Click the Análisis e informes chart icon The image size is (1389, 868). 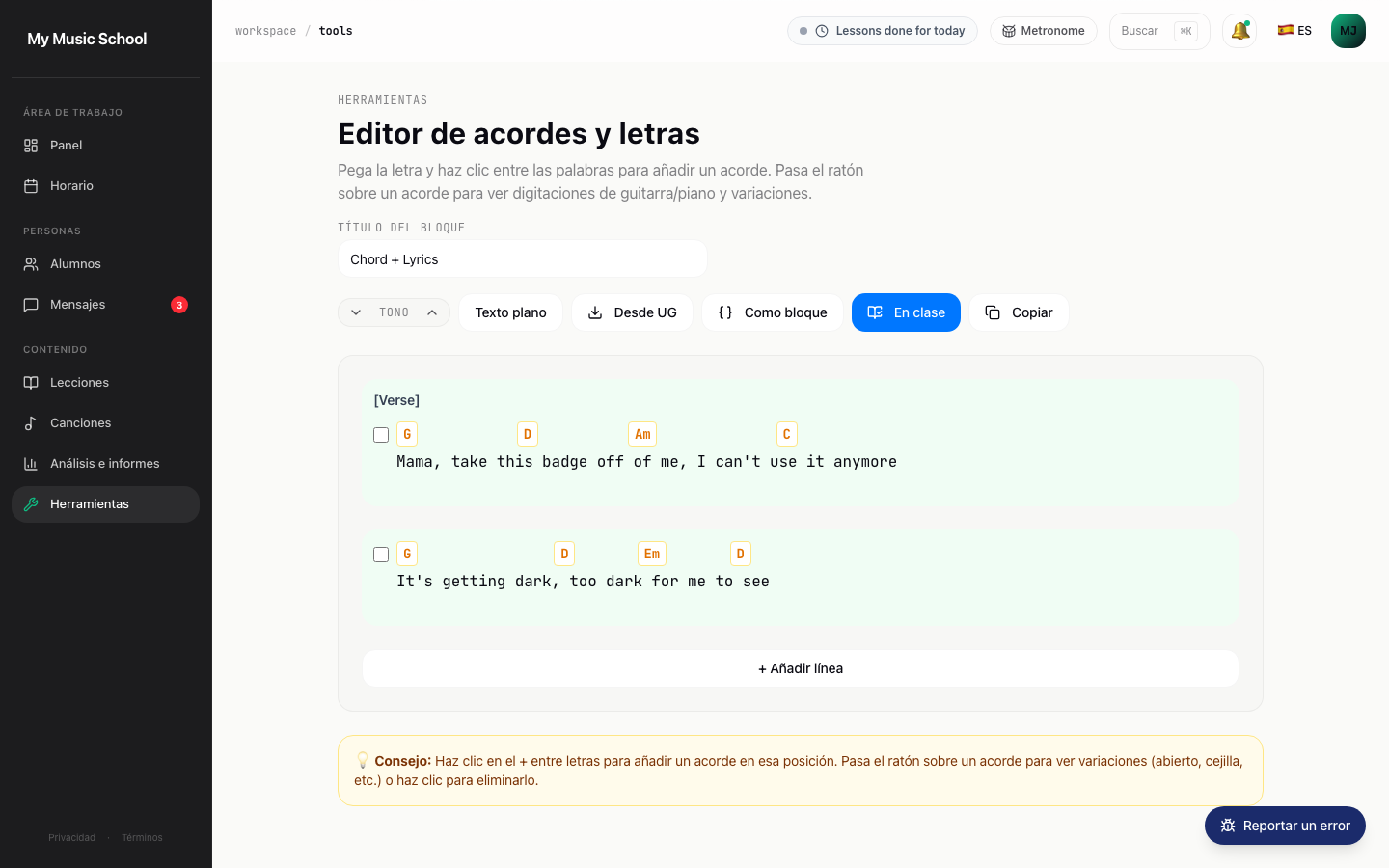pyautogui.click(x=31, y=464)
